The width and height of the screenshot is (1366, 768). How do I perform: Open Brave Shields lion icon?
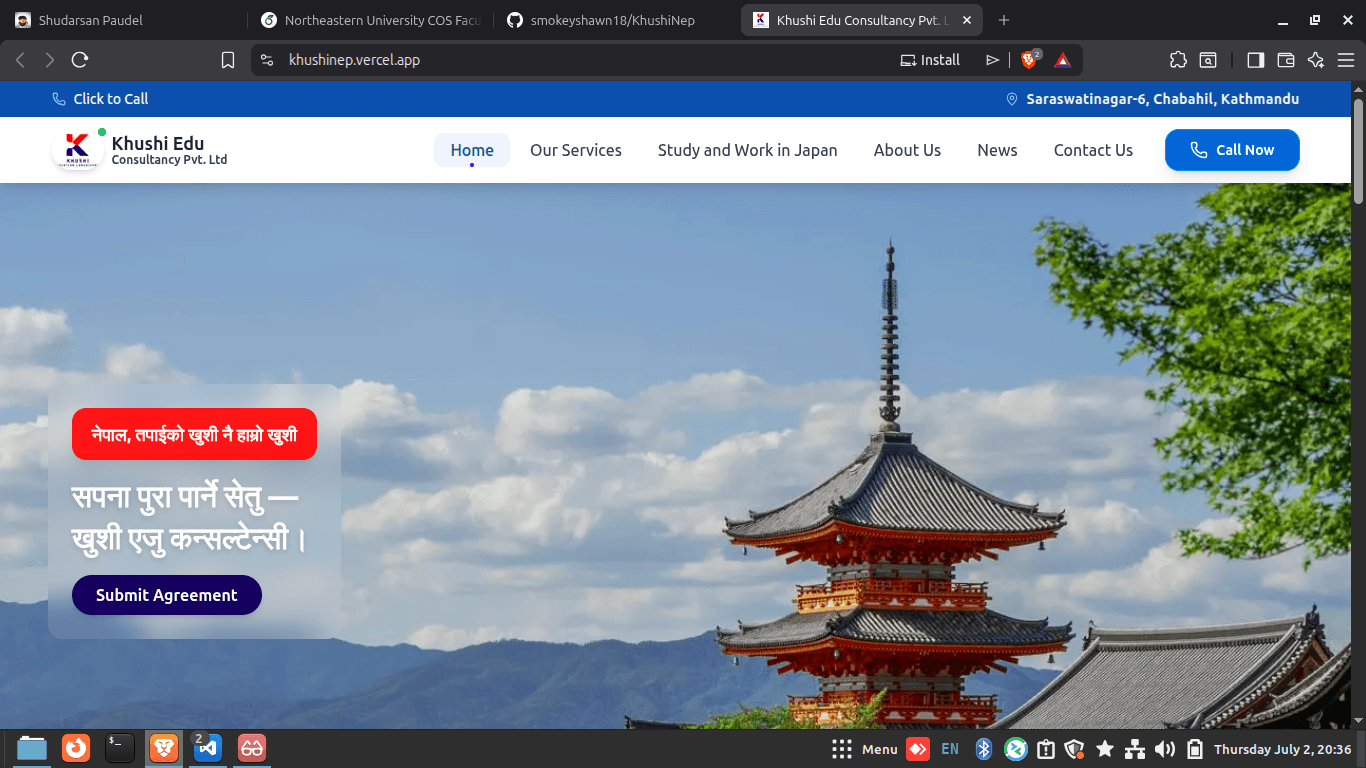(1030, 60)
